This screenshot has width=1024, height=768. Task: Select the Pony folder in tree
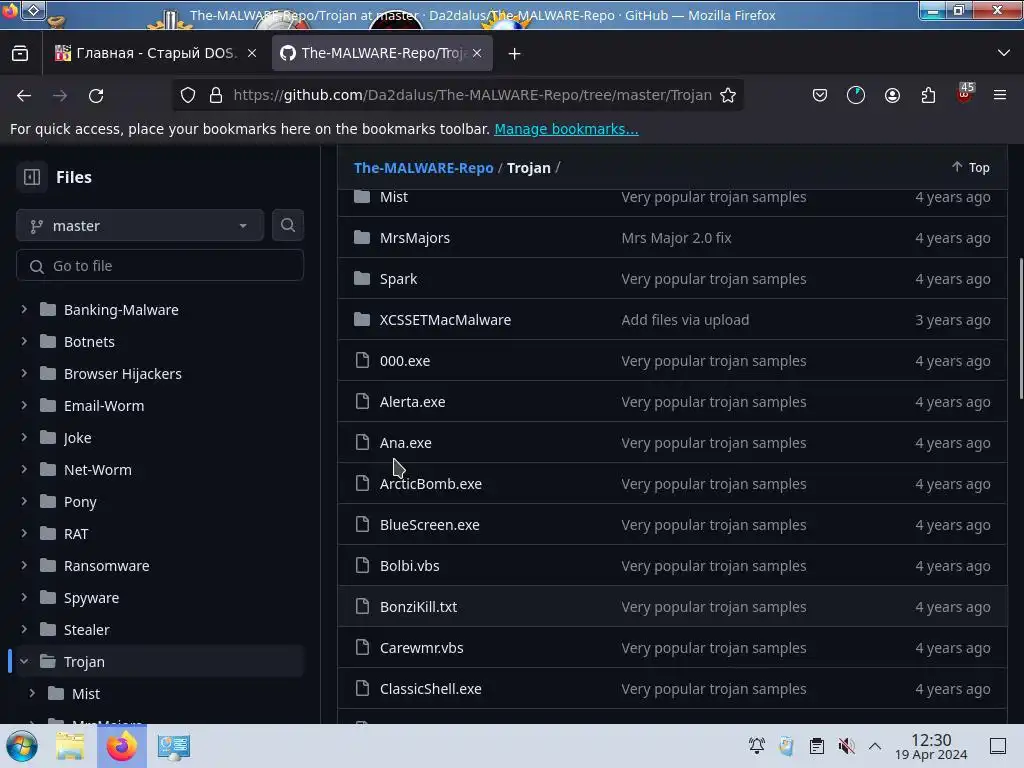[x=80, y=502]
